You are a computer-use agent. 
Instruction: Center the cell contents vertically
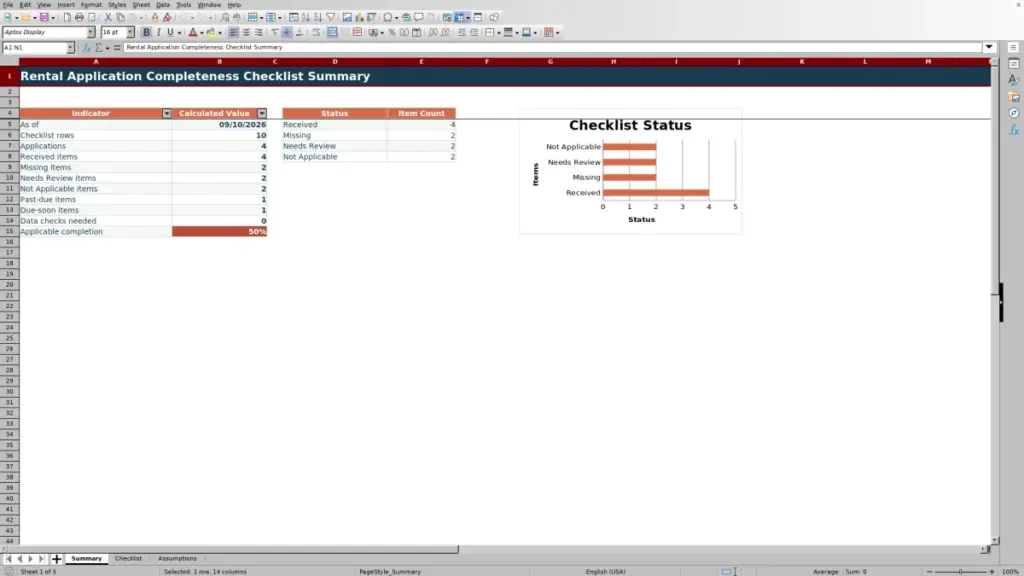coord(287,32)
